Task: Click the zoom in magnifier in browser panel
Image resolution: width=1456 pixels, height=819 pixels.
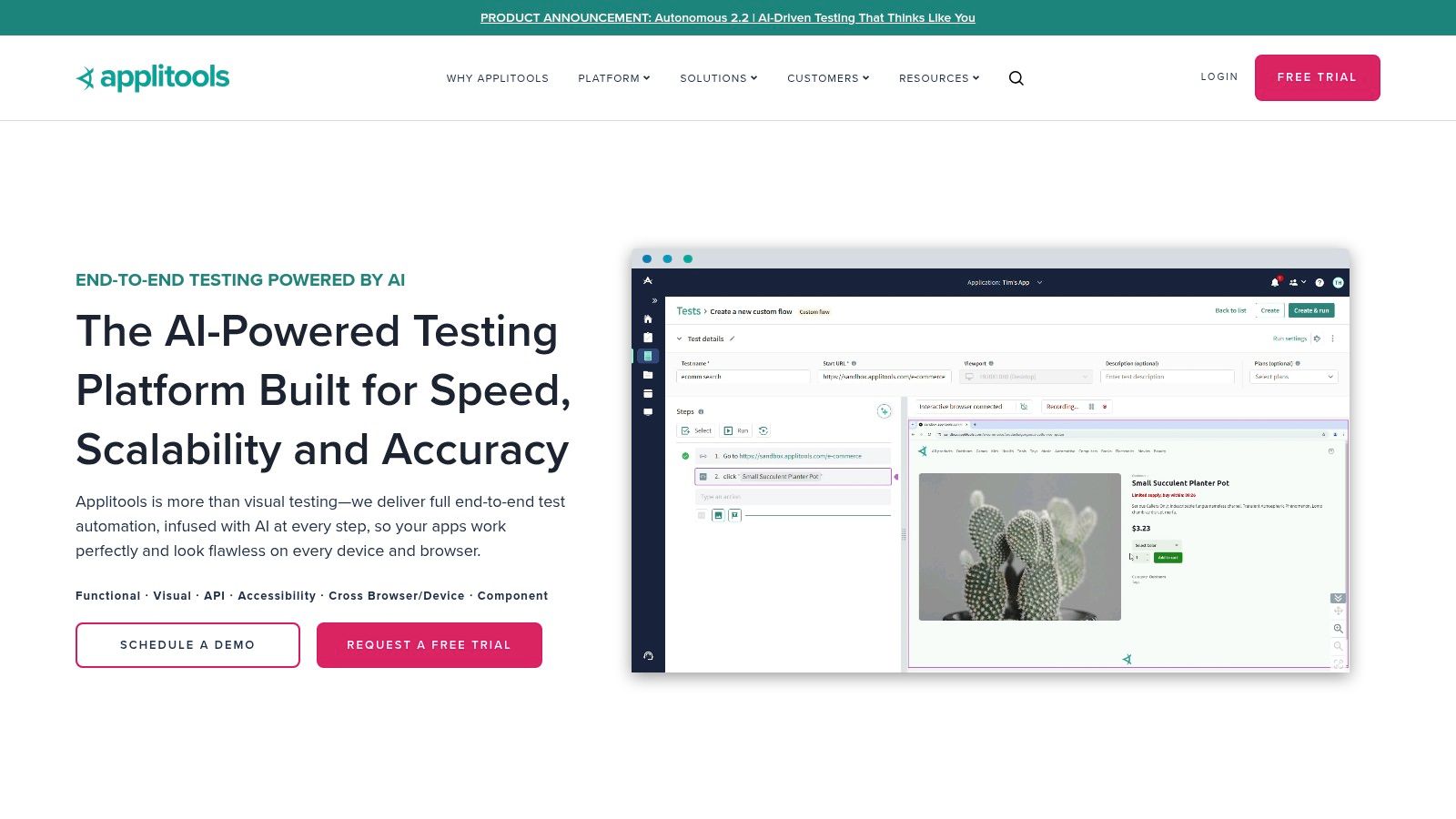Action: pyautogui.click(x=1338, y=629)
